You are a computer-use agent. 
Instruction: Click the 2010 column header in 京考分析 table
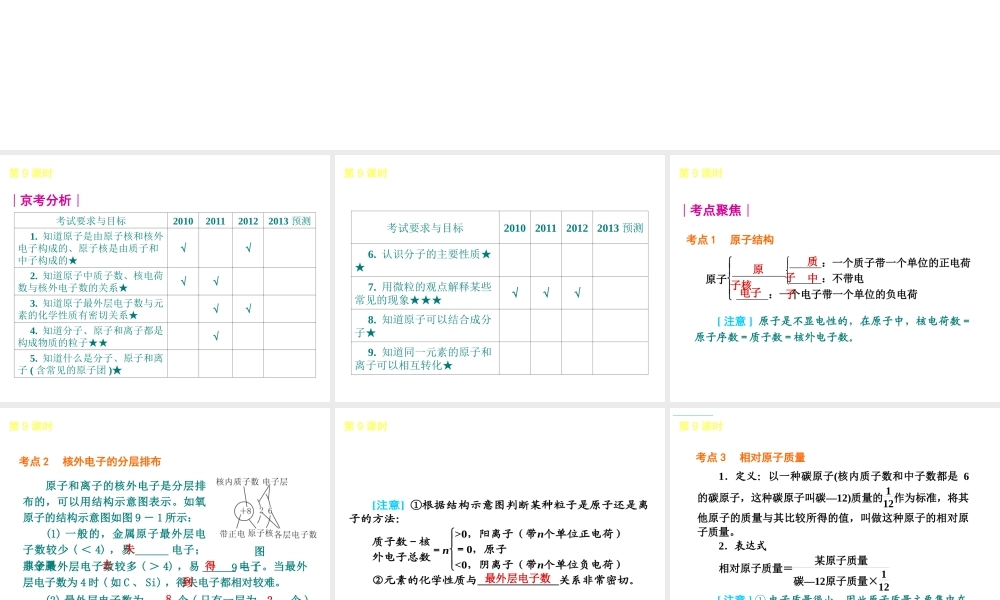pyautogui.click(x=183, y=221)
